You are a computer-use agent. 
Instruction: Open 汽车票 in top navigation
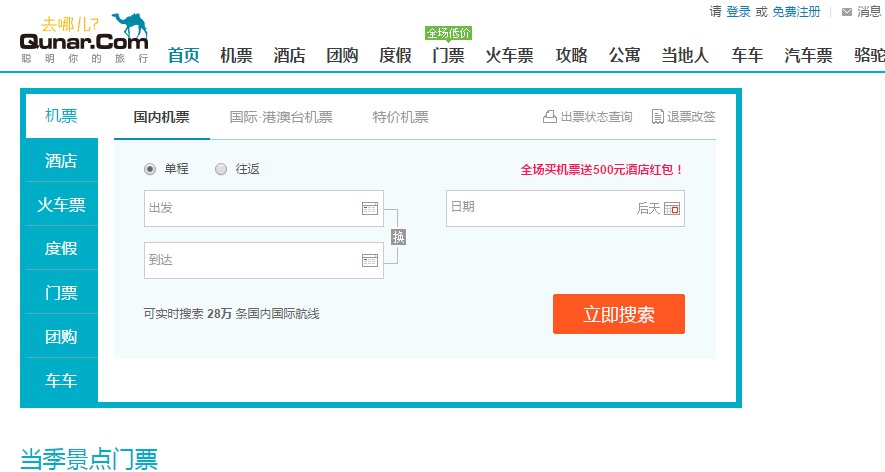tap(808, 55)
